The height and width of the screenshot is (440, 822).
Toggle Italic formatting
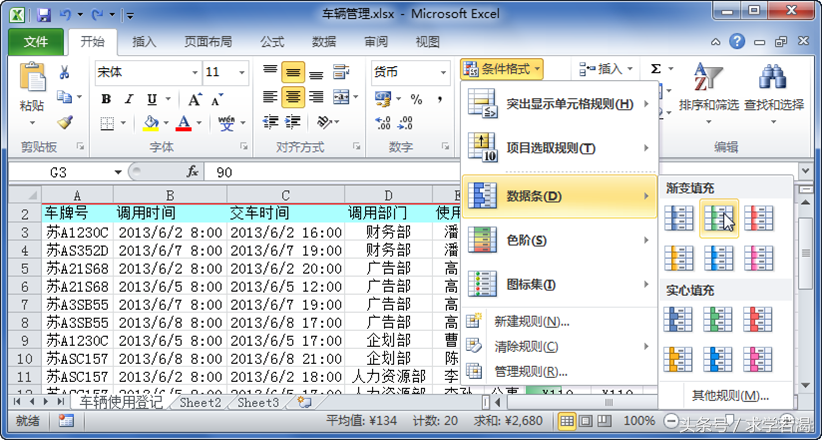(128, 99)
